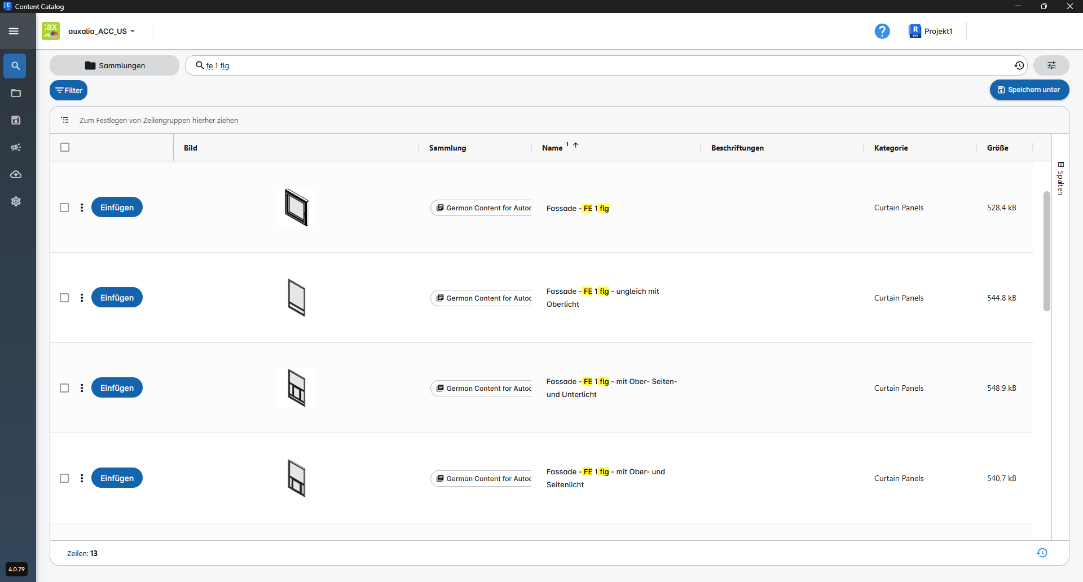This screenshot has width=1083, height=582.
Task: Click the vertical scrollbar of the results table
Action: 1047,250
